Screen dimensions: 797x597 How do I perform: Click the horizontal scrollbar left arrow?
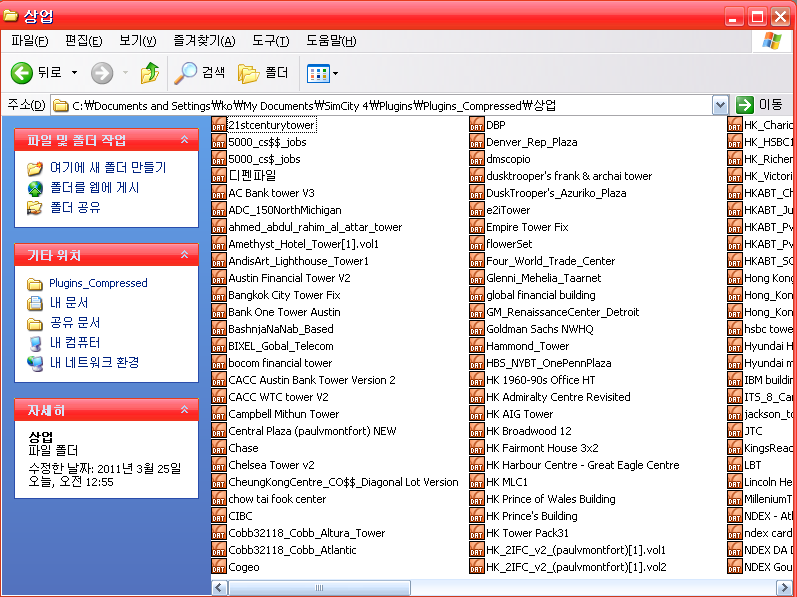coord(219,588)
